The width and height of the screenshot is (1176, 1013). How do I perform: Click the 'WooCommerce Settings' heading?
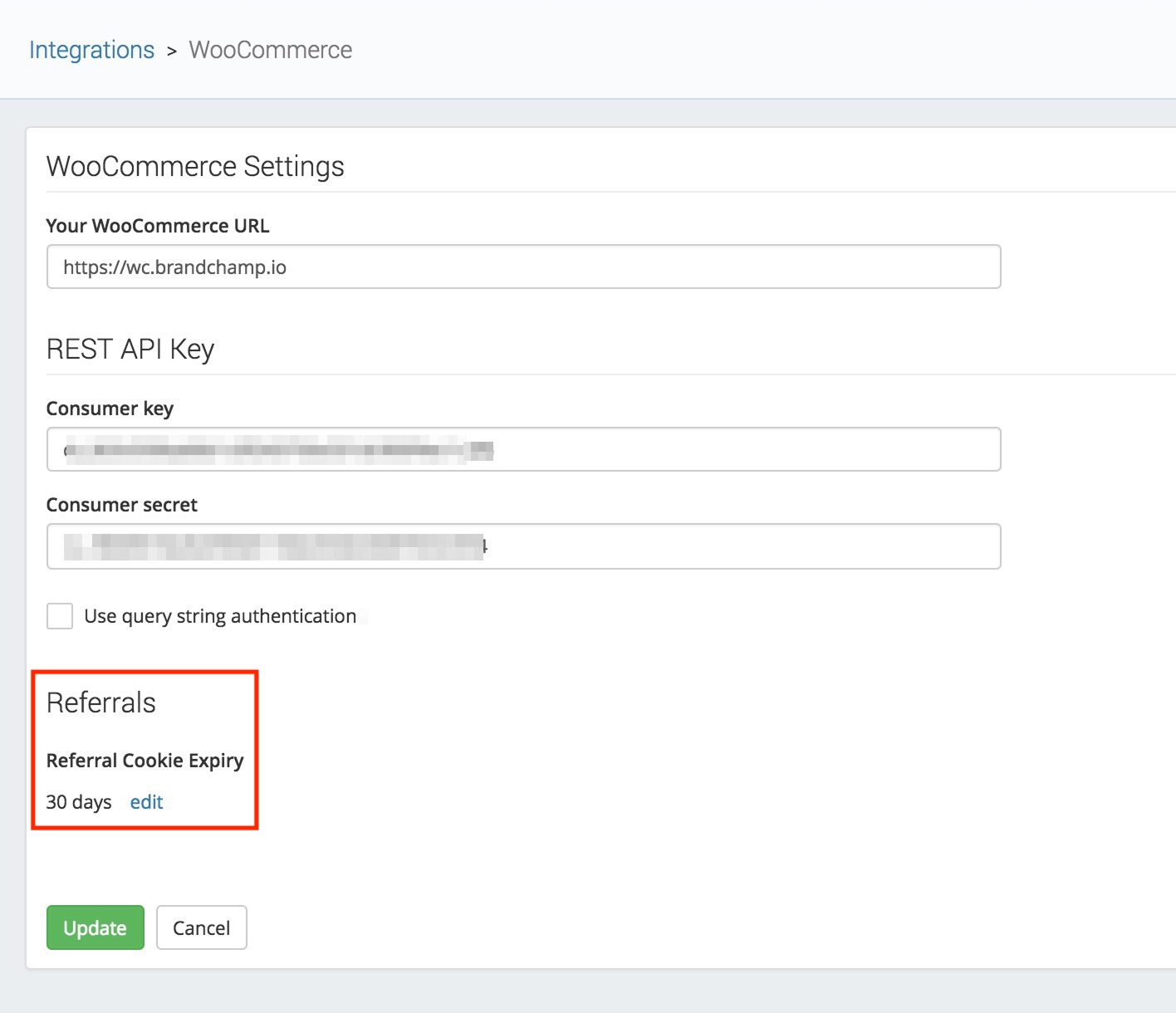[195, 166]
